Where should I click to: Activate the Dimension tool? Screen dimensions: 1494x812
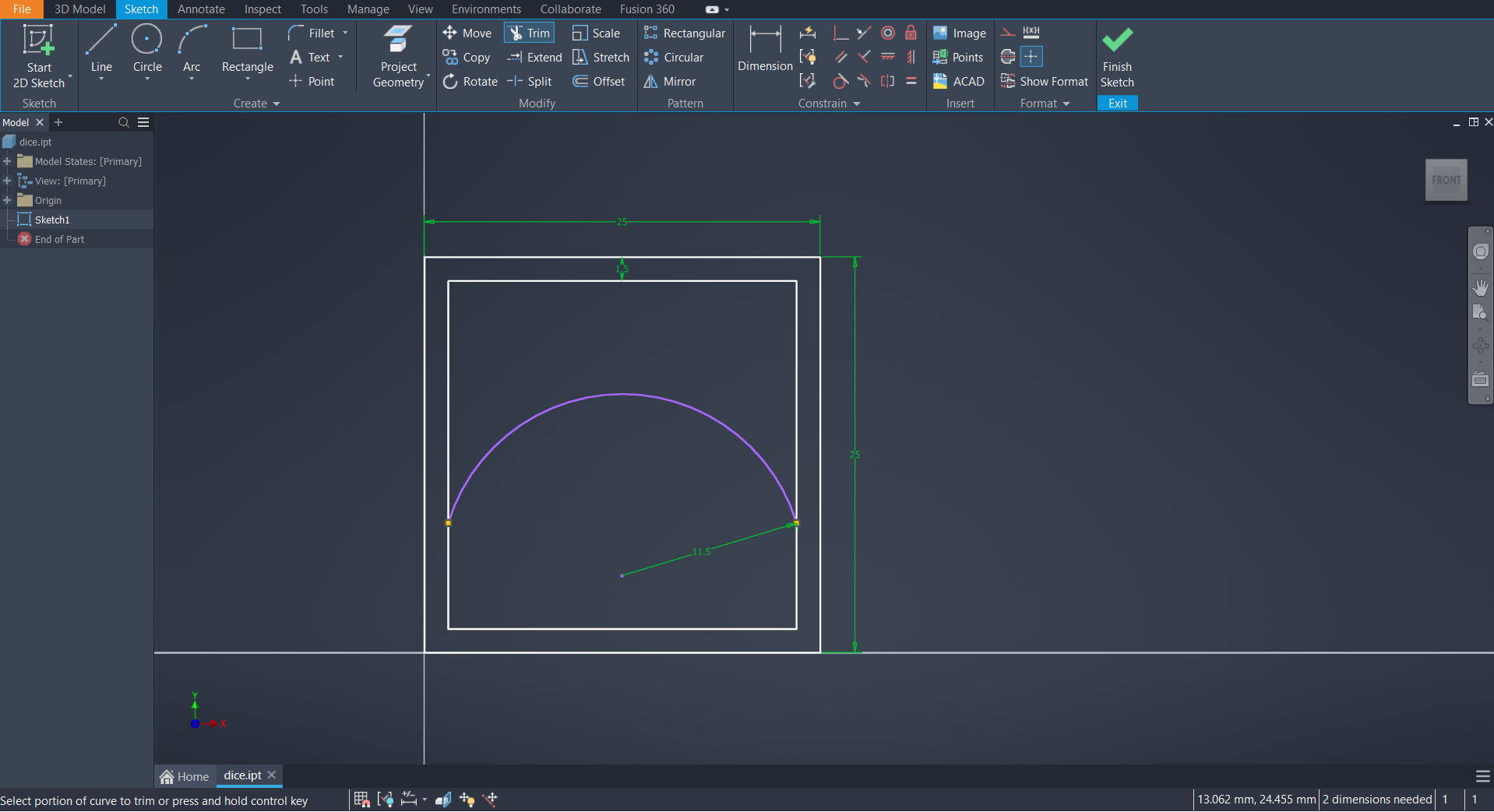tap(765, 48)
